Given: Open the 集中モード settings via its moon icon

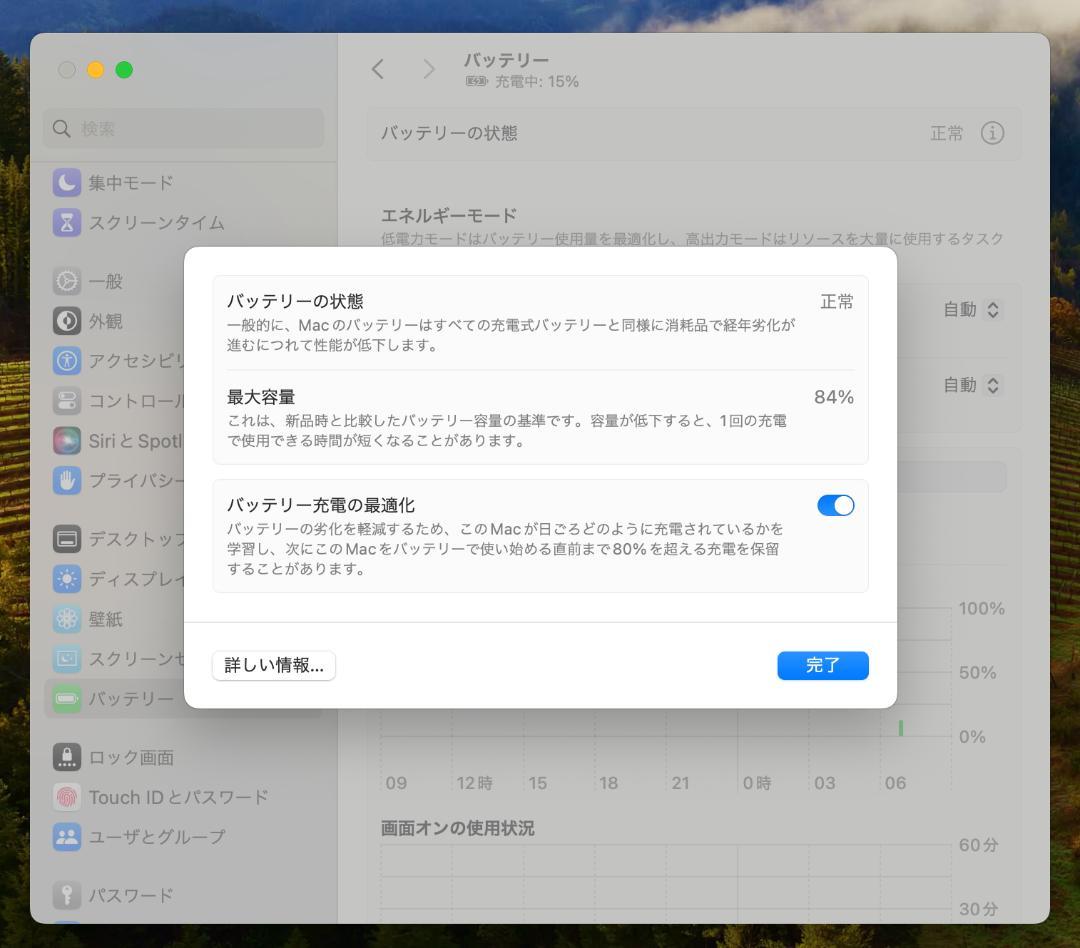Looking at the screenshot, I should pyautogui.click(x=66, y=182).
